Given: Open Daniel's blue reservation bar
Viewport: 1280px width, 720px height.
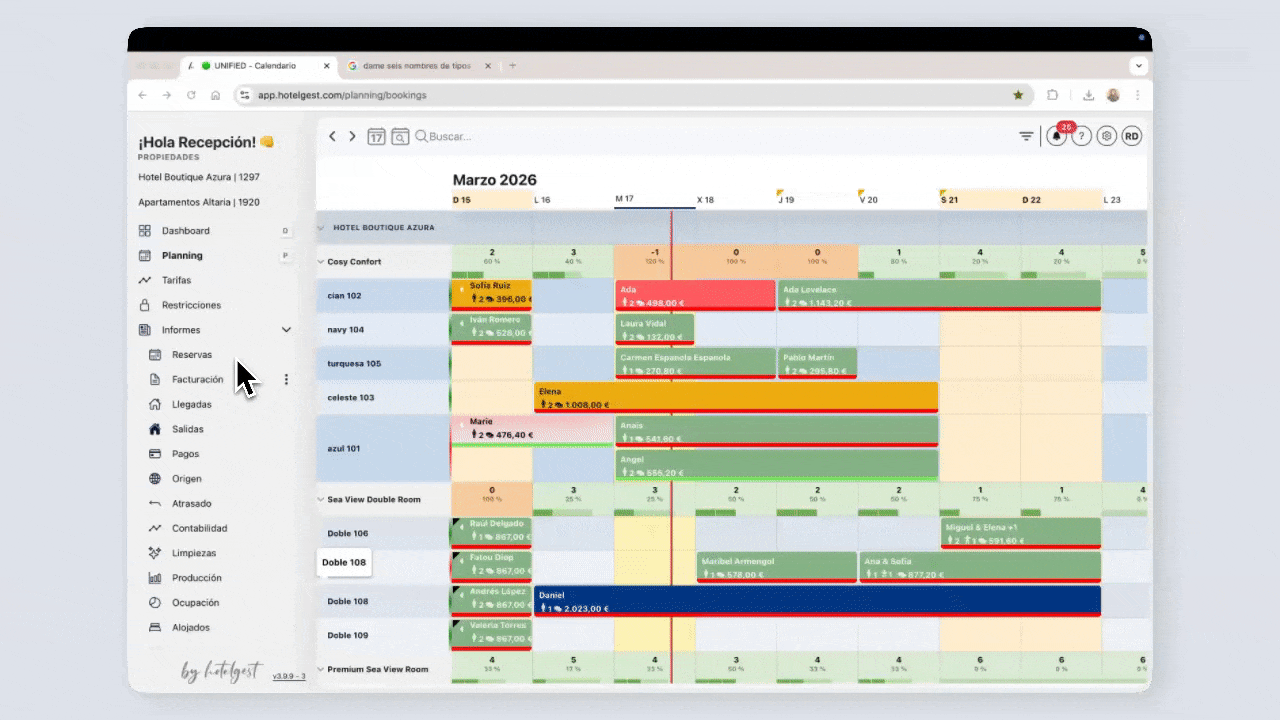Looking at the screenshot, I should [816, 601].
